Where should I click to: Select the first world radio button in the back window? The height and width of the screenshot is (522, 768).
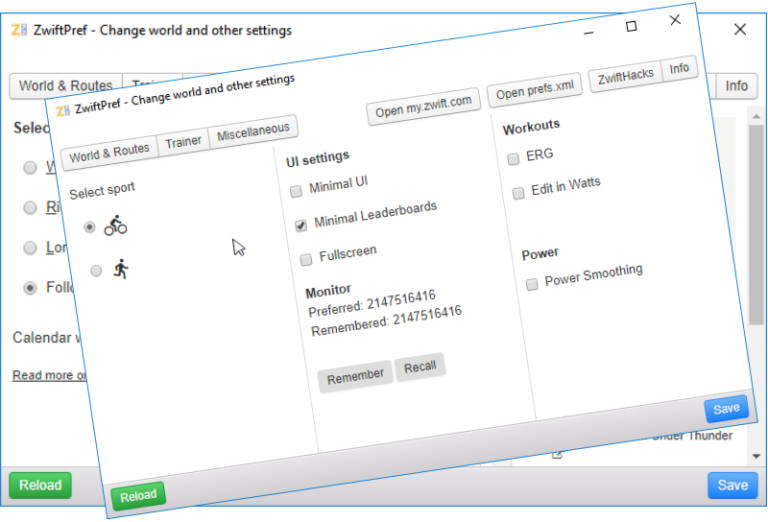(x=30, y=167)
